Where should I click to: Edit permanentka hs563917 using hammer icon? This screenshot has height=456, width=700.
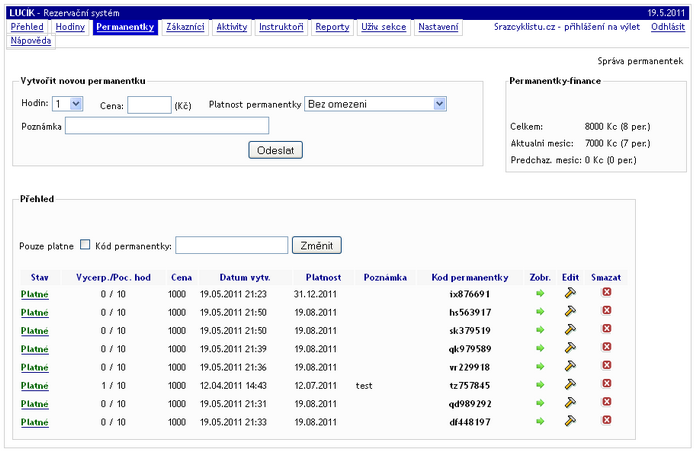pos(570,311)
